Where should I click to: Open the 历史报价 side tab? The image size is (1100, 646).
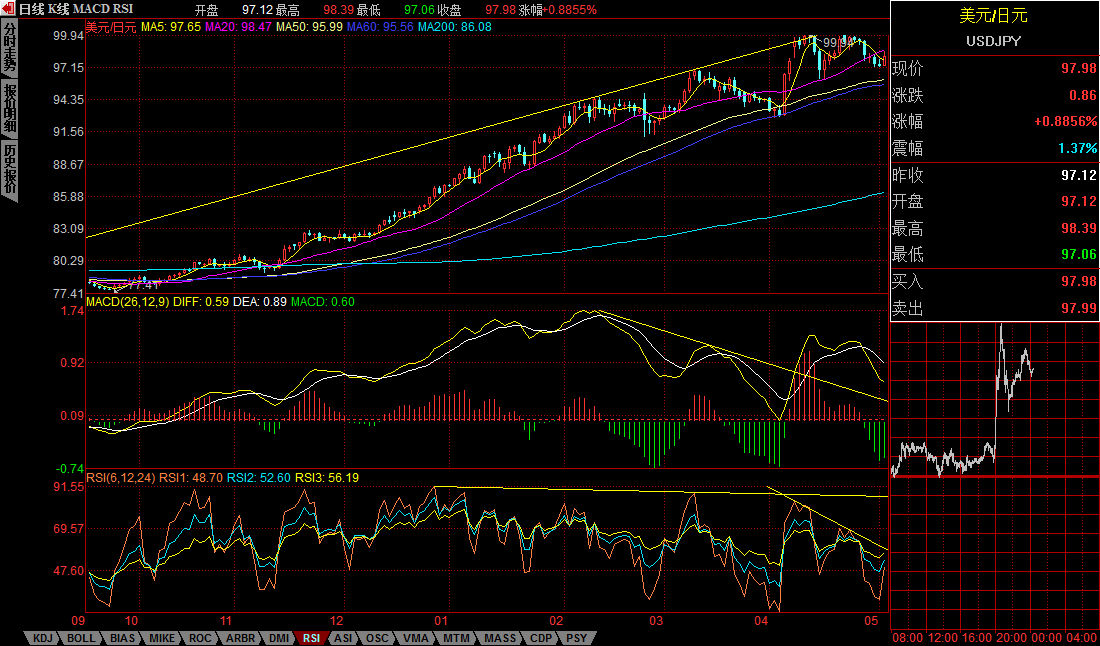point(9,170)
